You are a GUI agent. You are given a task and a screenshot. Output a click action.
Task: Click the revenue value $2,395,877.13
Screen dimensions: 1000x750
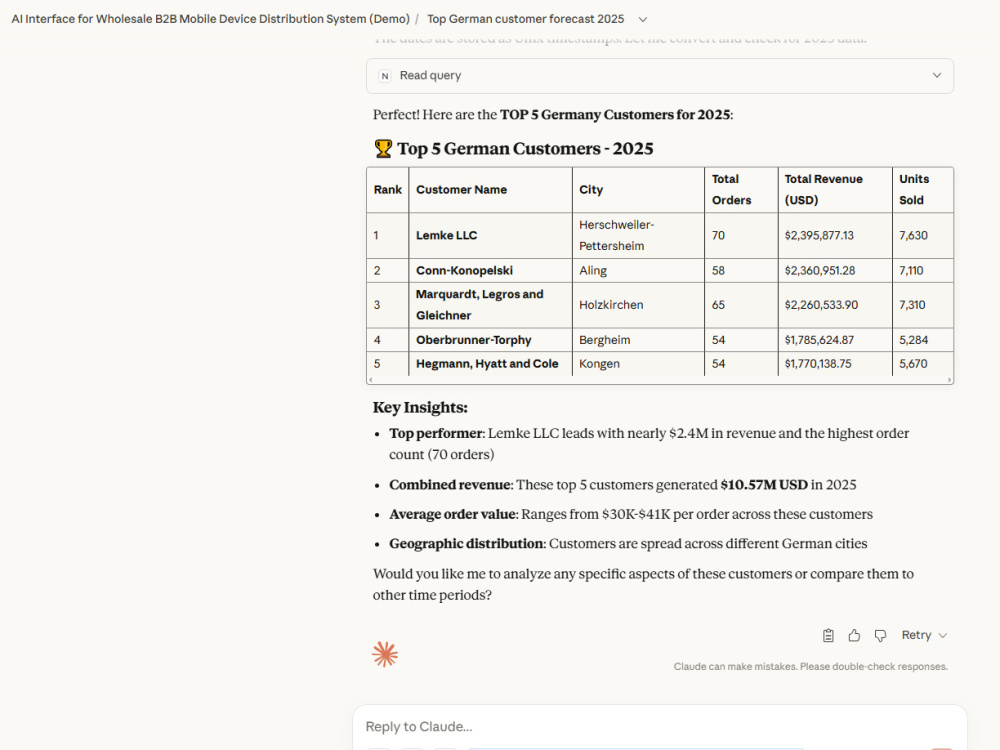coord(819,235)
